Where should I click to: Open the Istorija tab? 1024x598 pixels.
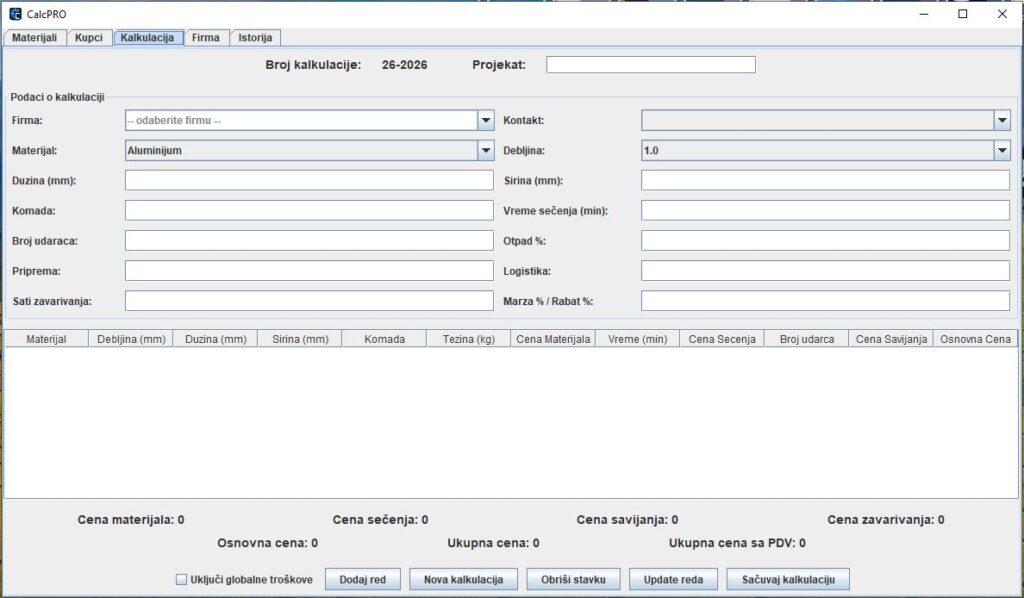tap(255, 38)
